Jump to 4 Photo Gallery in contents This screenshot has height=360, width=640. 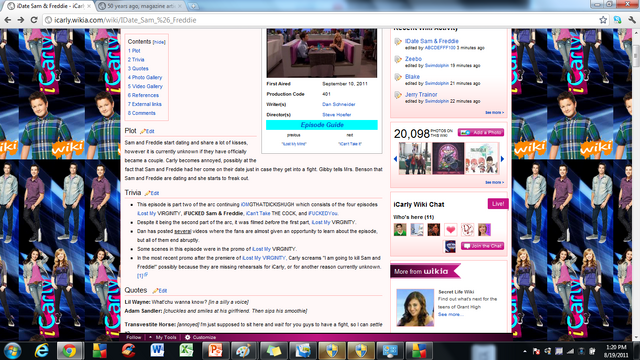(x=145, y=78)
